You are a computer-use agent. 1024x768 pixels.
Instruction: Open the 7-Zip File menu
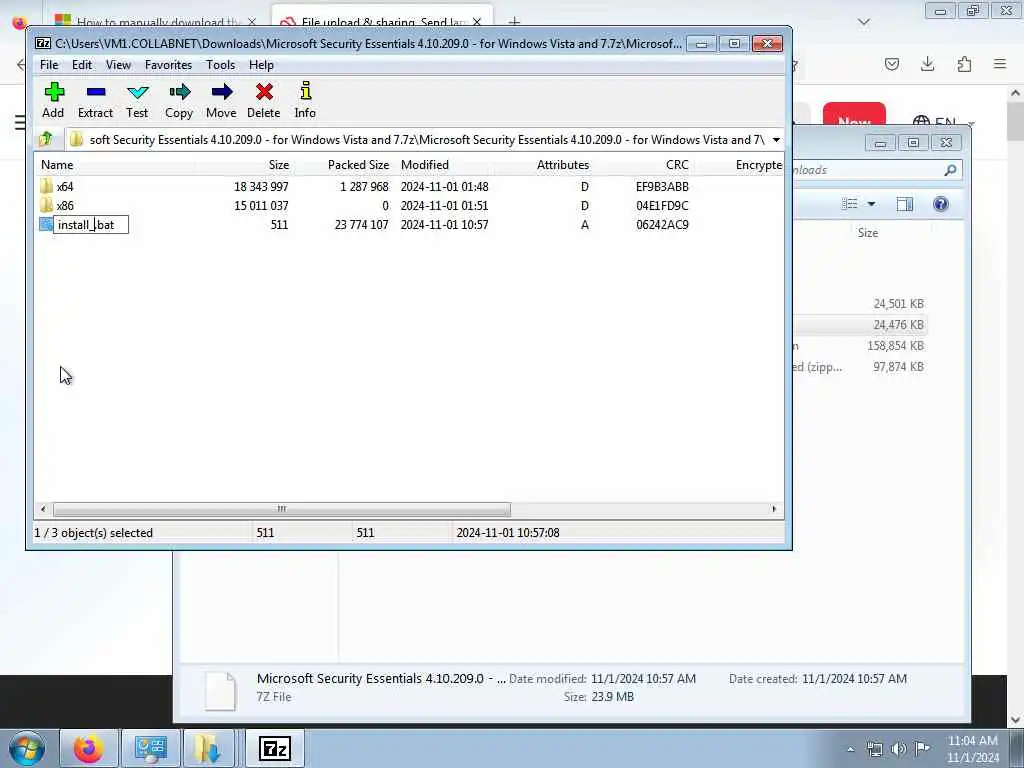tap(49, 65)
